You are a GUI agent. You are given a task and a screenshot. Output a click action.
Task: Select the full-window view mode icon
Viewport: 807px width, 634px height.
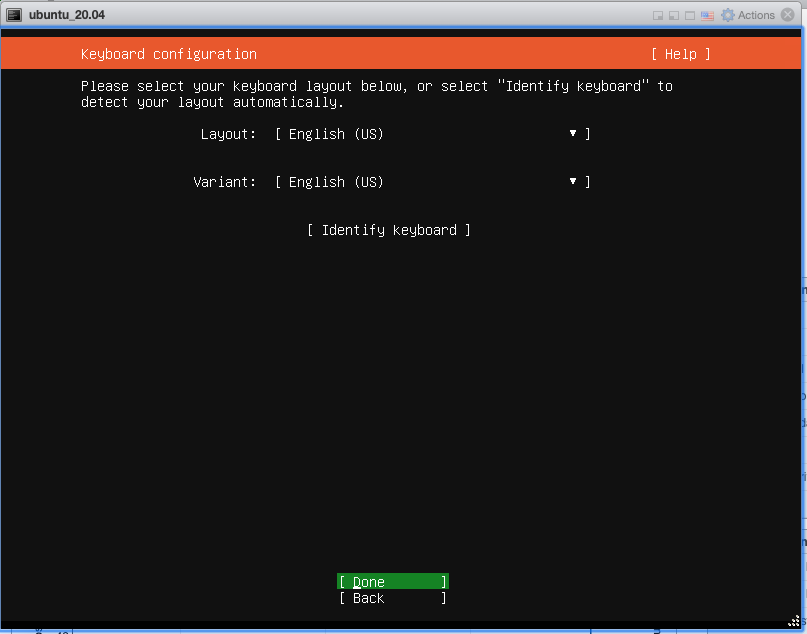[690, 15]
